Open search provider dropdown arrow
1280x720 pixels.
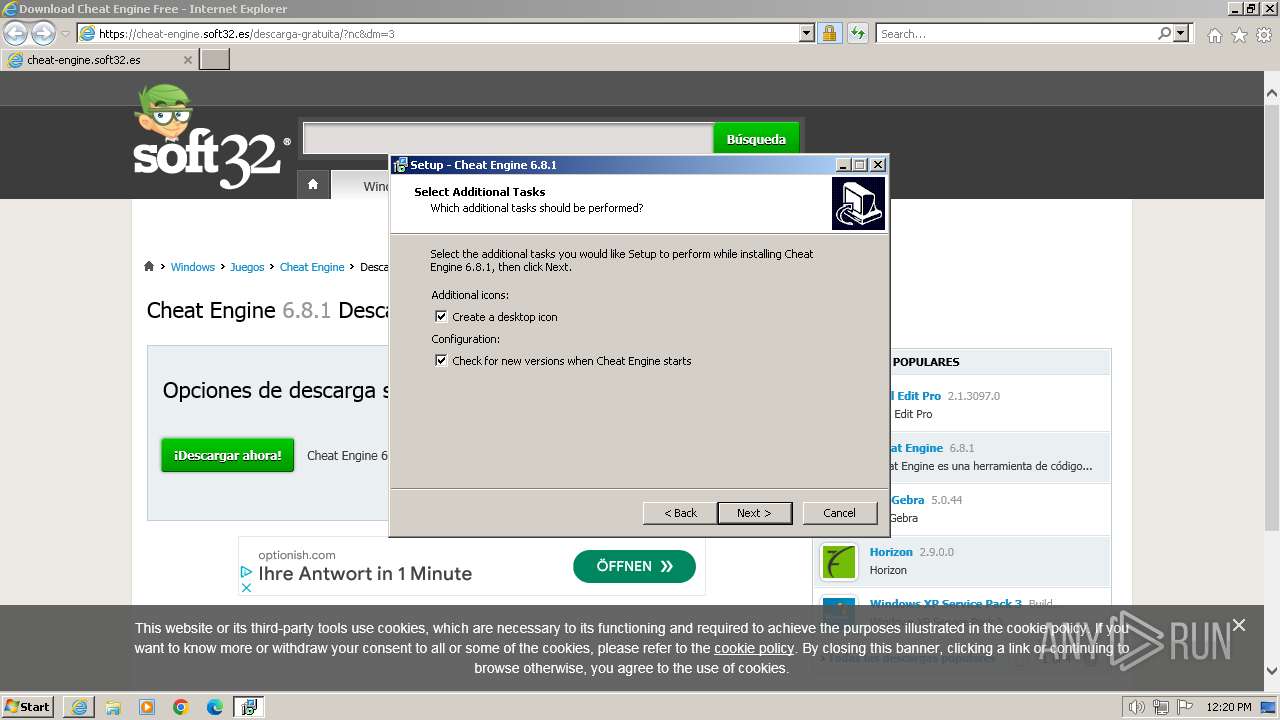tap(1182, 33)
